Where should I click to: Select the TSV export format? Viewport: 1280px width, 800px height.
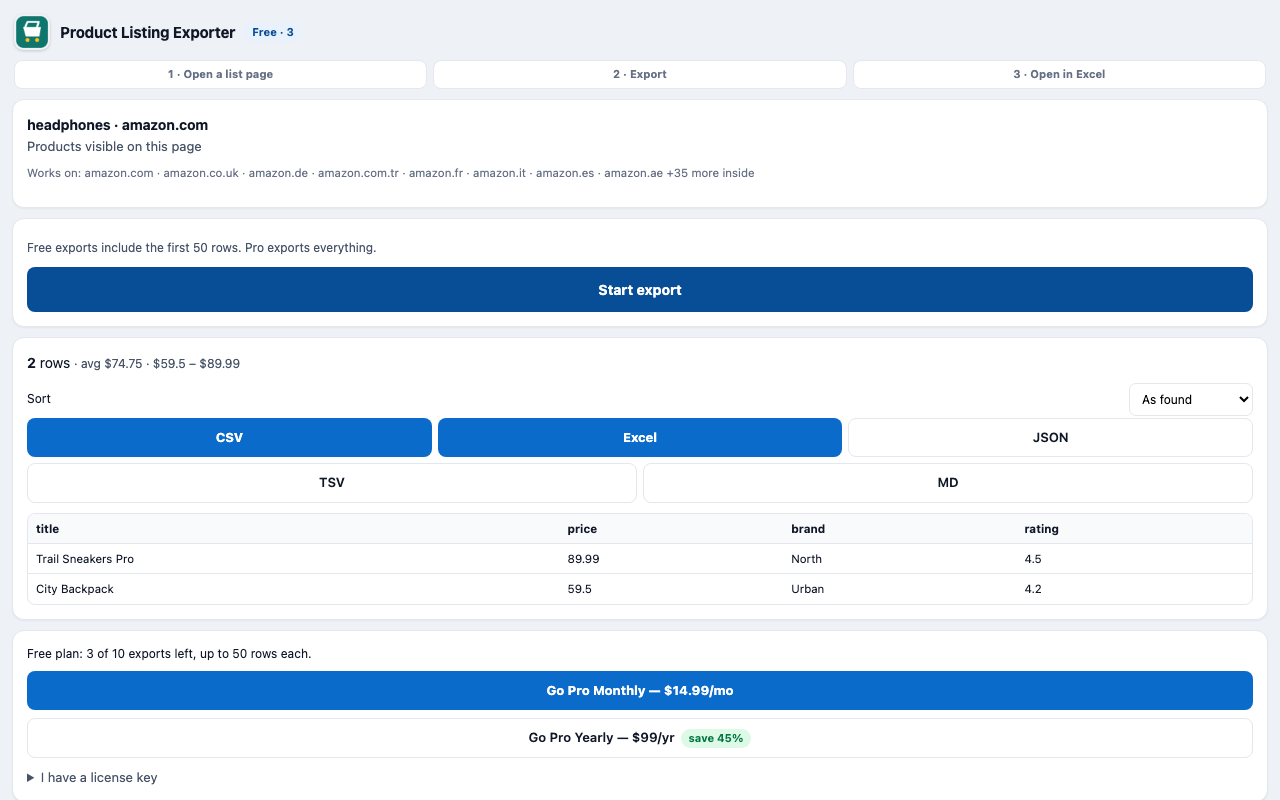point(332,482)
